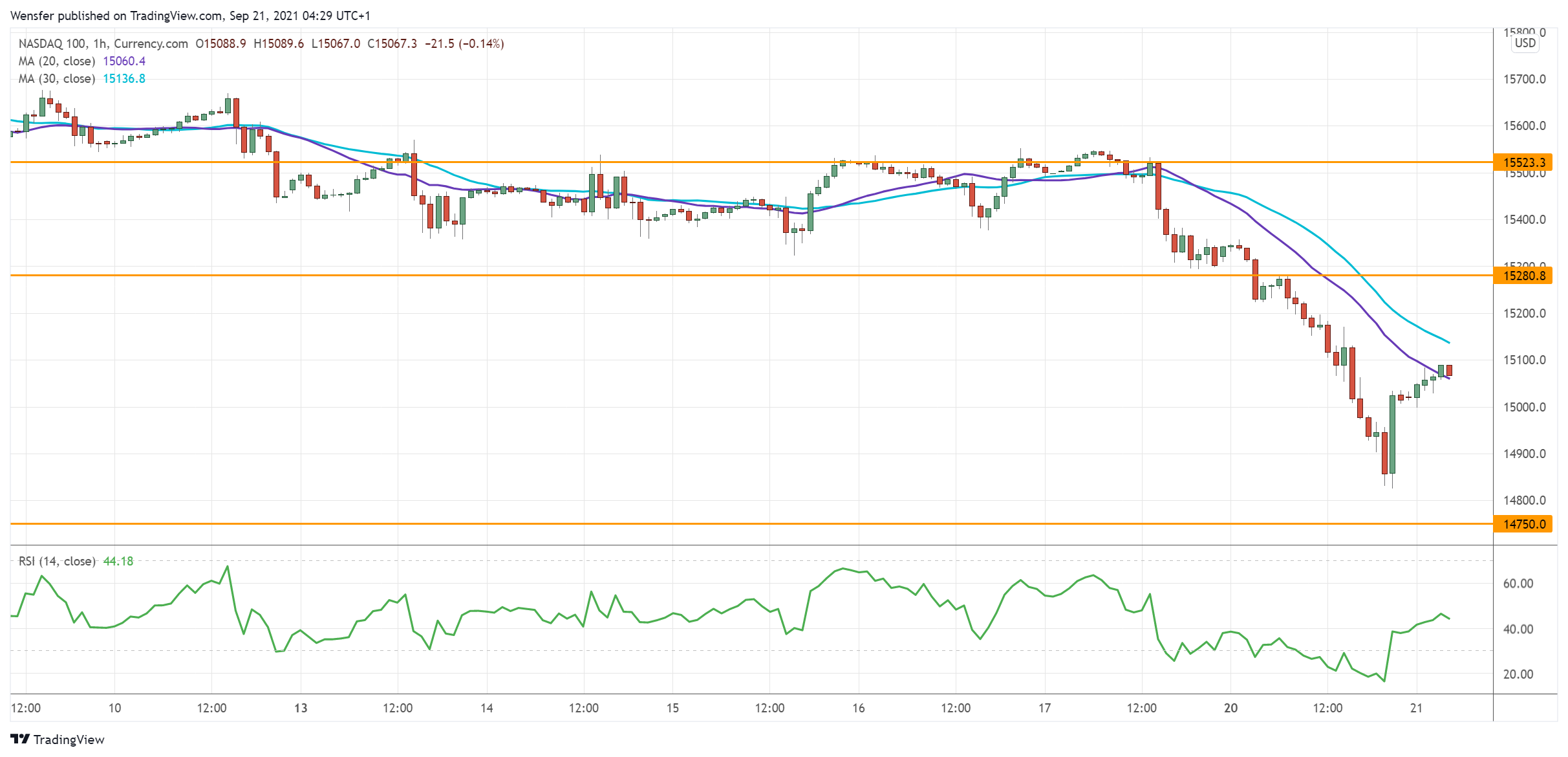The image size is (1568, 757).
Task: Open the USD currency selector
Action: (x=1525, y=43)
